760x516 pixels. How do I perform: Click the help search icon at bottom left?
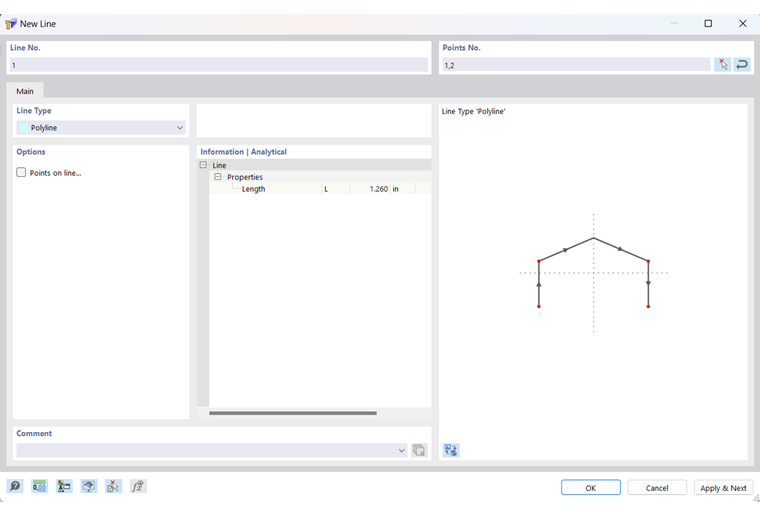coord(15,486)
